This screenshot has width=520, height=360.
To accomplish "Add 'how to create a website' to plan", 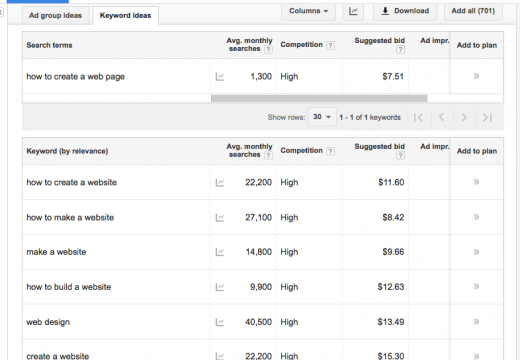I will coord(476,182).
